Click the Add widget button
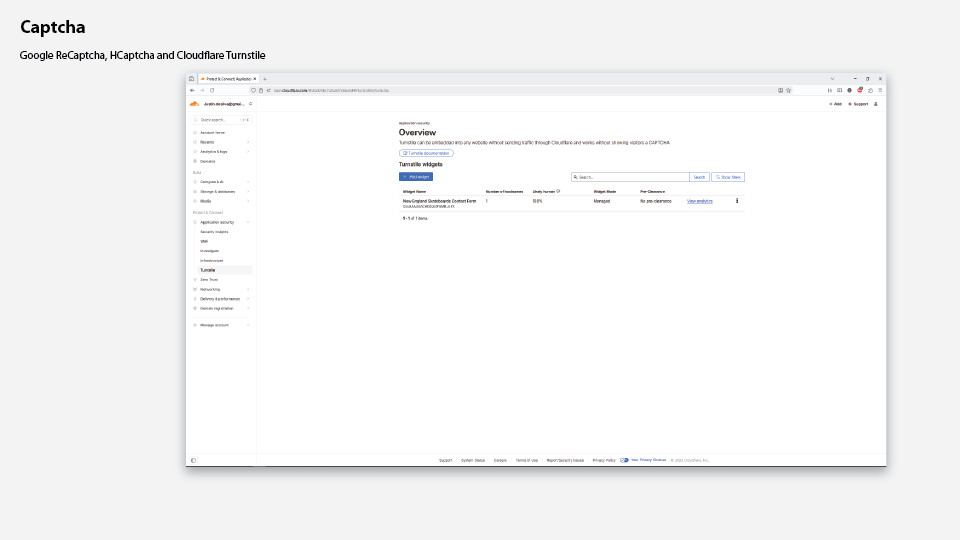The image size is (960, 540). [416, 177]
